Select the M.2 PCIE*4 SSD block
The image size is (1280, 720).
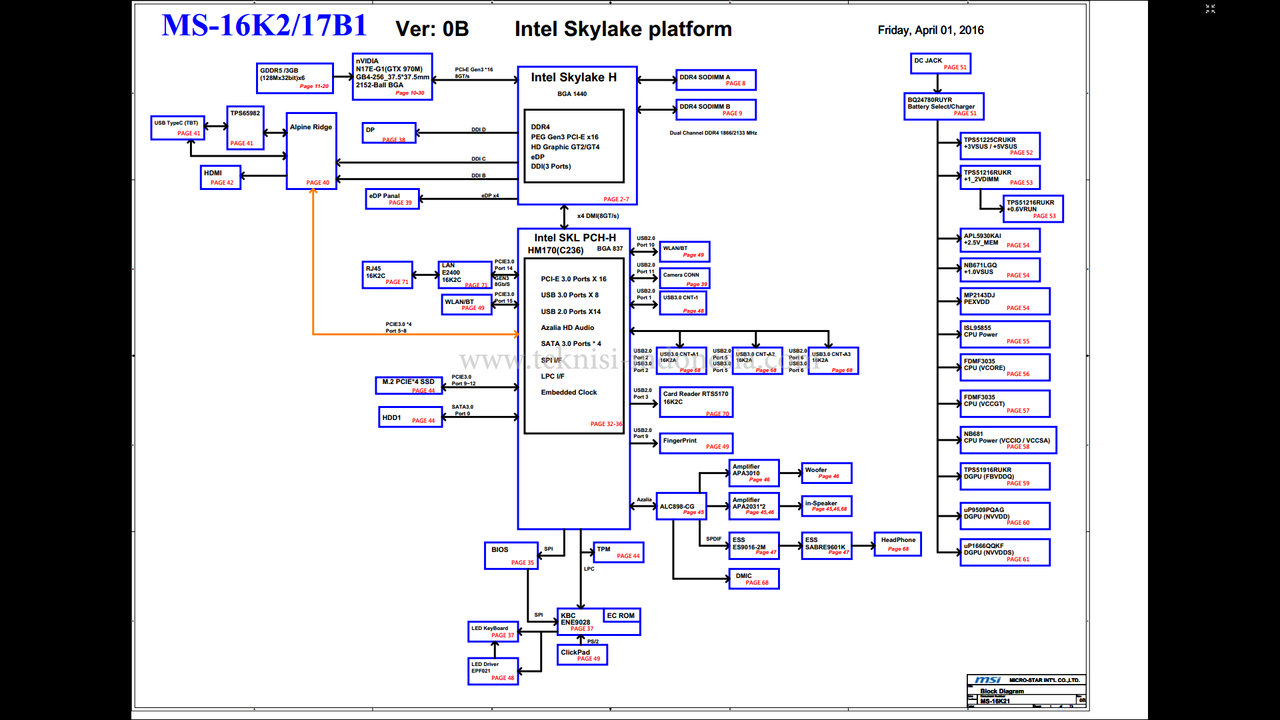point(407,386)
